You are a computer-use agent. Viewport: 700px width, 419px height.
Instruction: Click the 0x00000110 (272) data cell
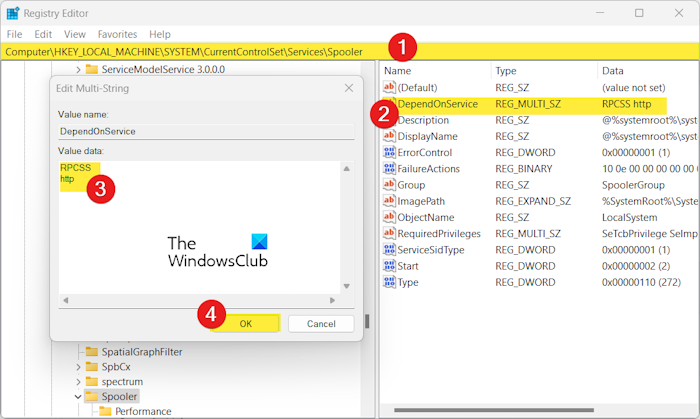pos(641,282)
